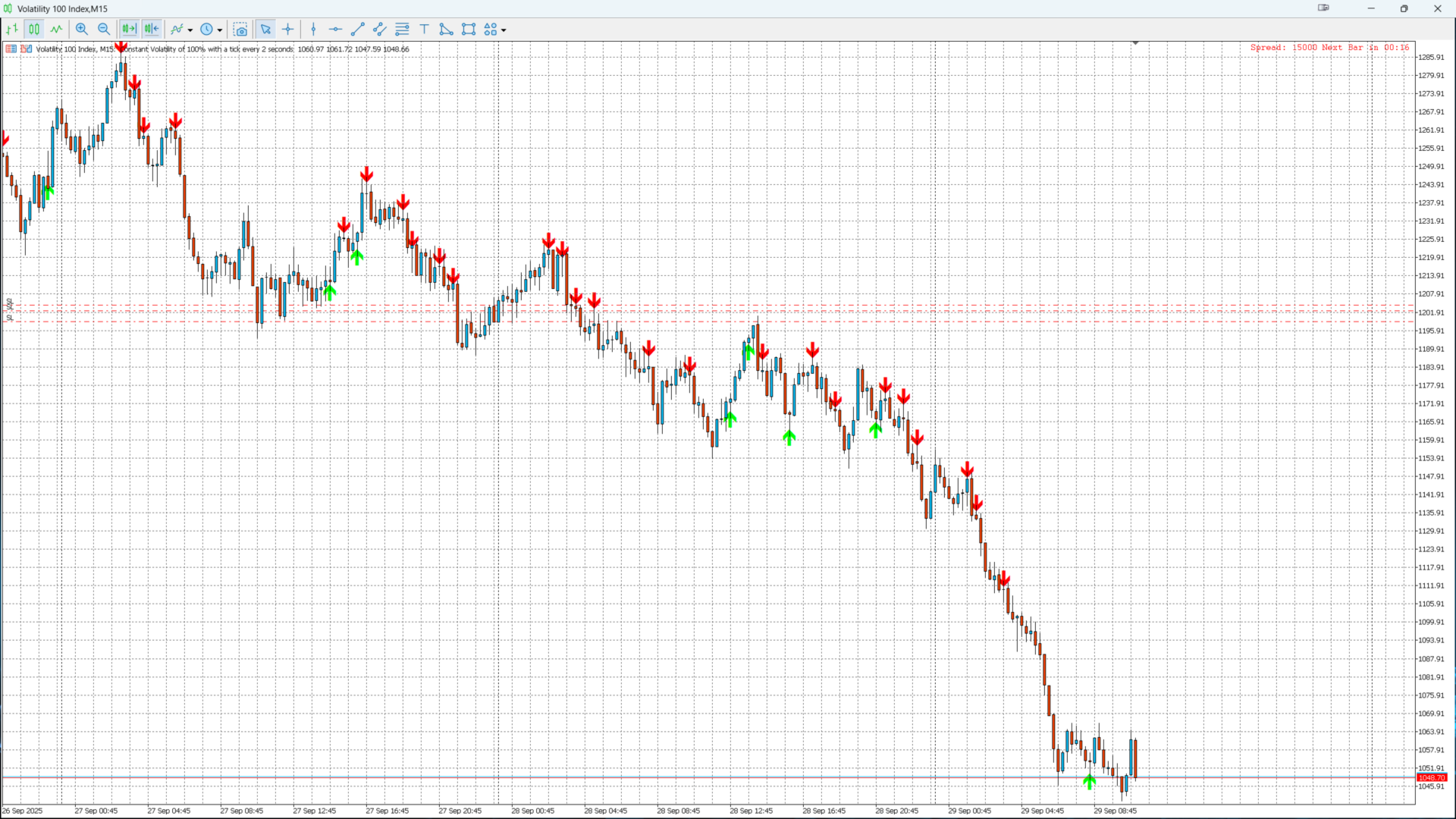
Task: Take a chart screenshot
Action: (240, 30)
